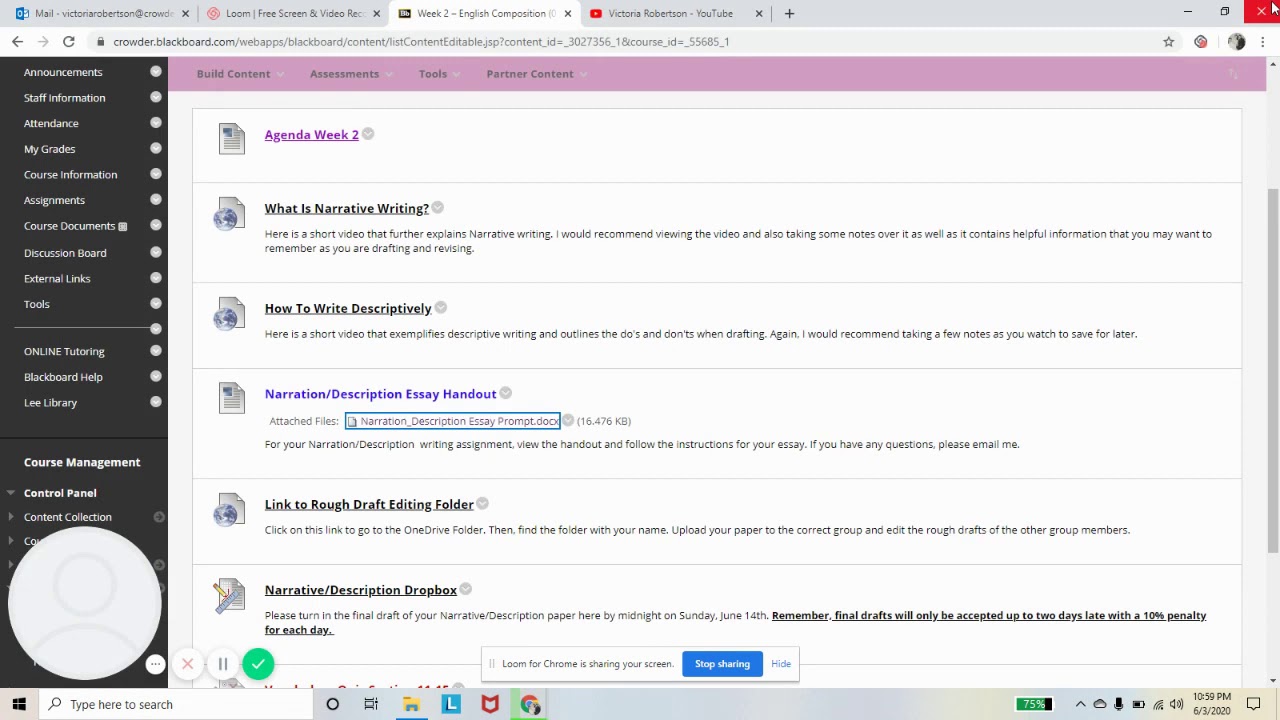Switch to the Victoria Robertson YouTube tab
Image resolution: width=1280 pixels, height=720 pixels.
coord(670,13)
